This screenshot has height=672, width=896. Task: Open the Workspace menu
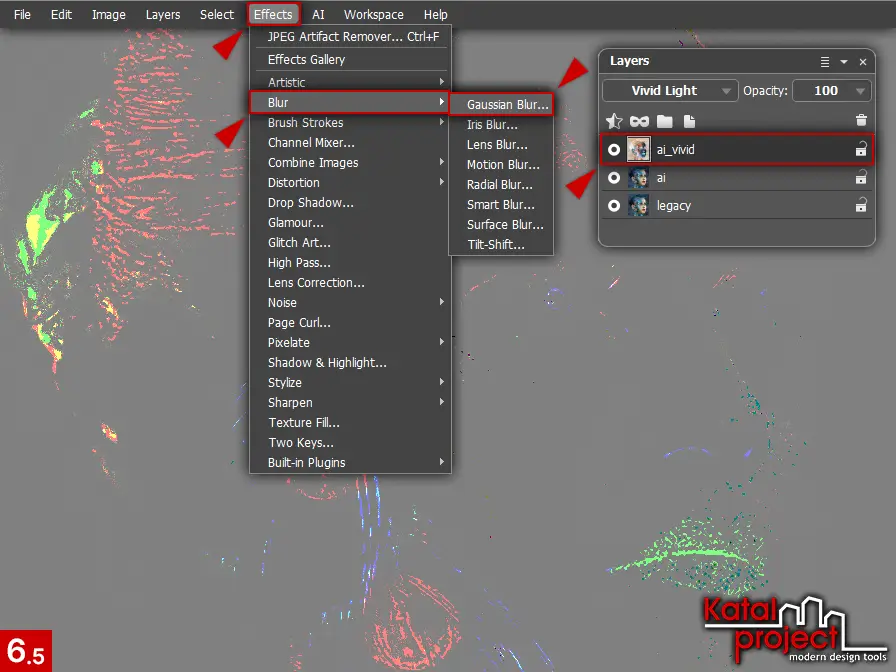373,15
